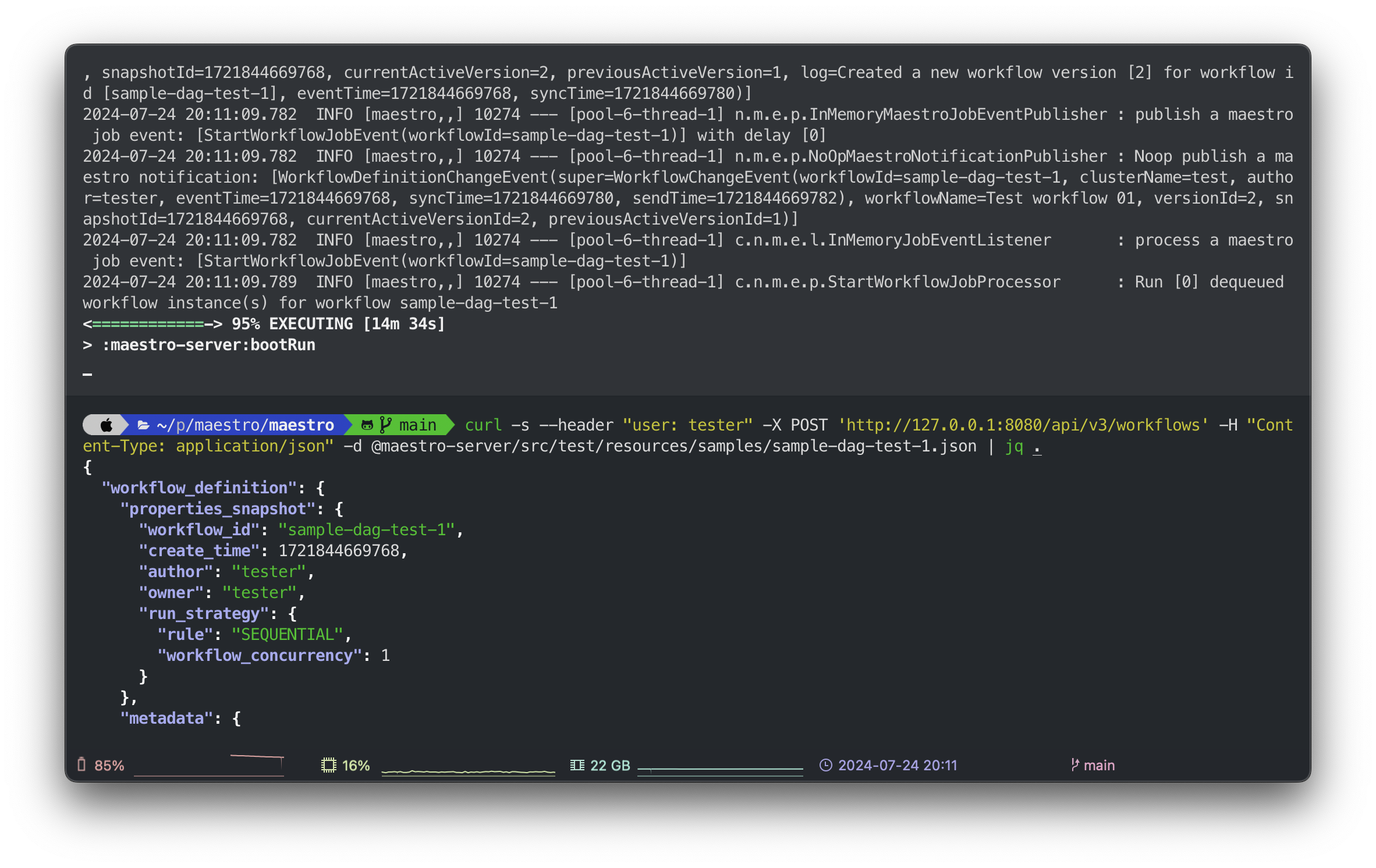The image size is (1376, 868).
Task: Click the CPU chip icon in status bar
Action: click(x=329, y=765)
